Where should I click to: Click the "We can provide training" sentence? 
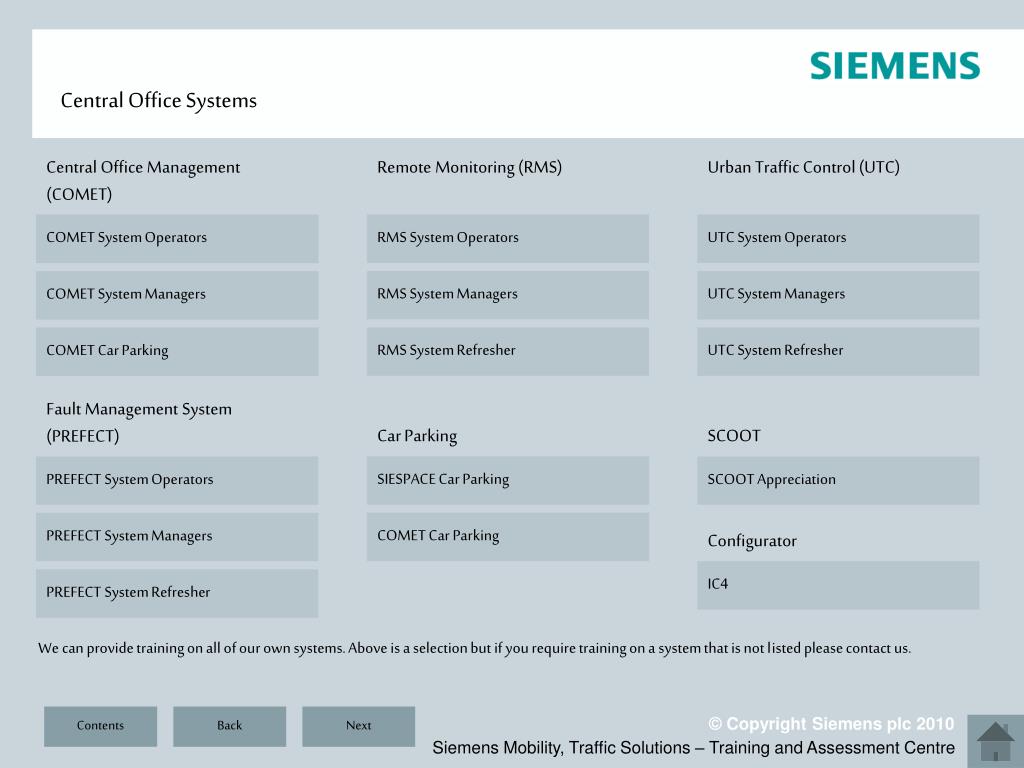click(x=474, y=648)
